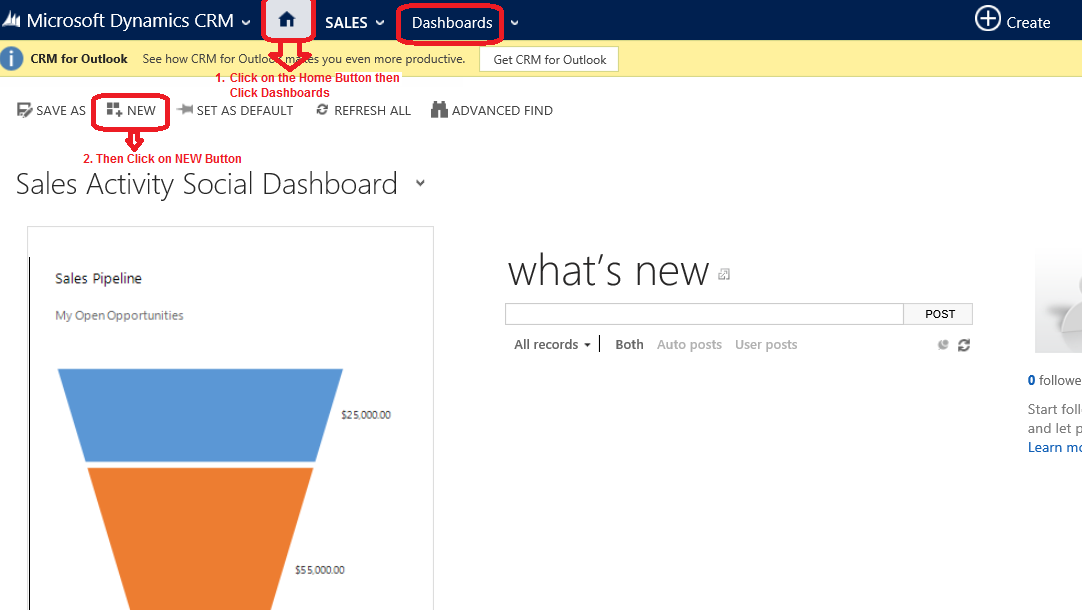Select the SALES navigation item
Viewport: 1082px width, 610px height.
point(346,23)
